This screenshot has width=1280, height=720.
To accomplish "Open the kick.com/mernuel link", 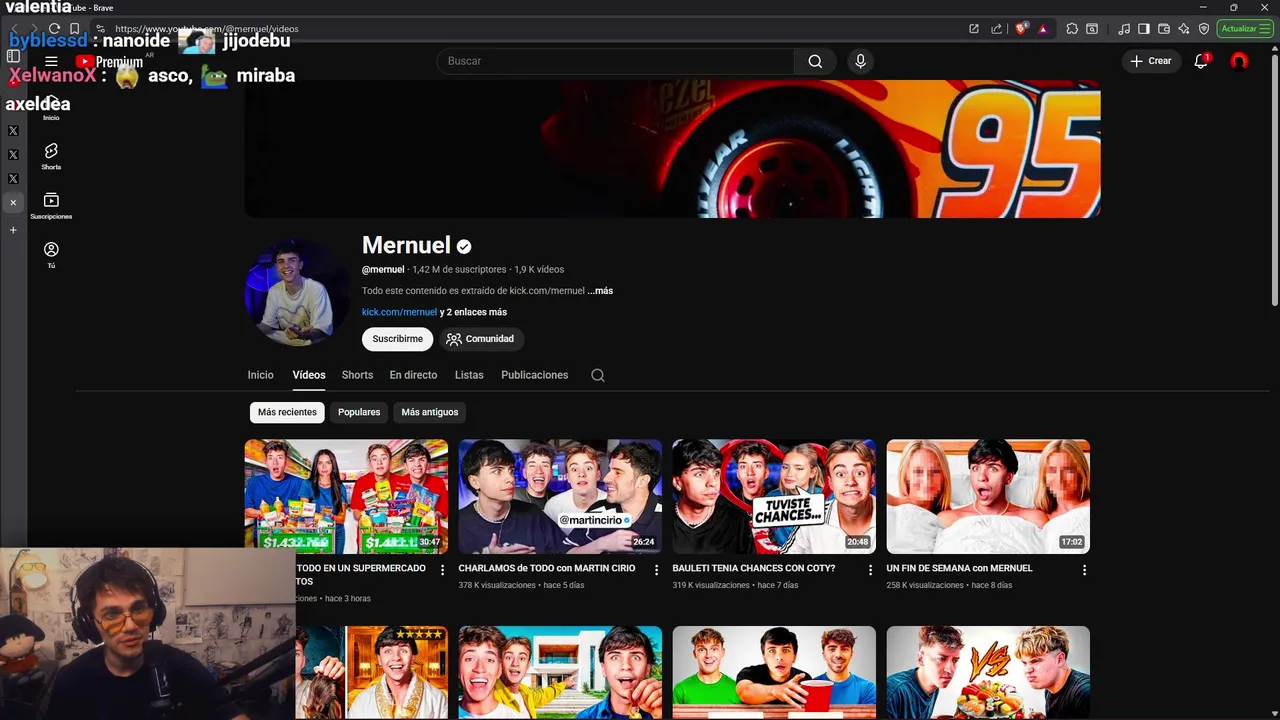I will point(399,312).
